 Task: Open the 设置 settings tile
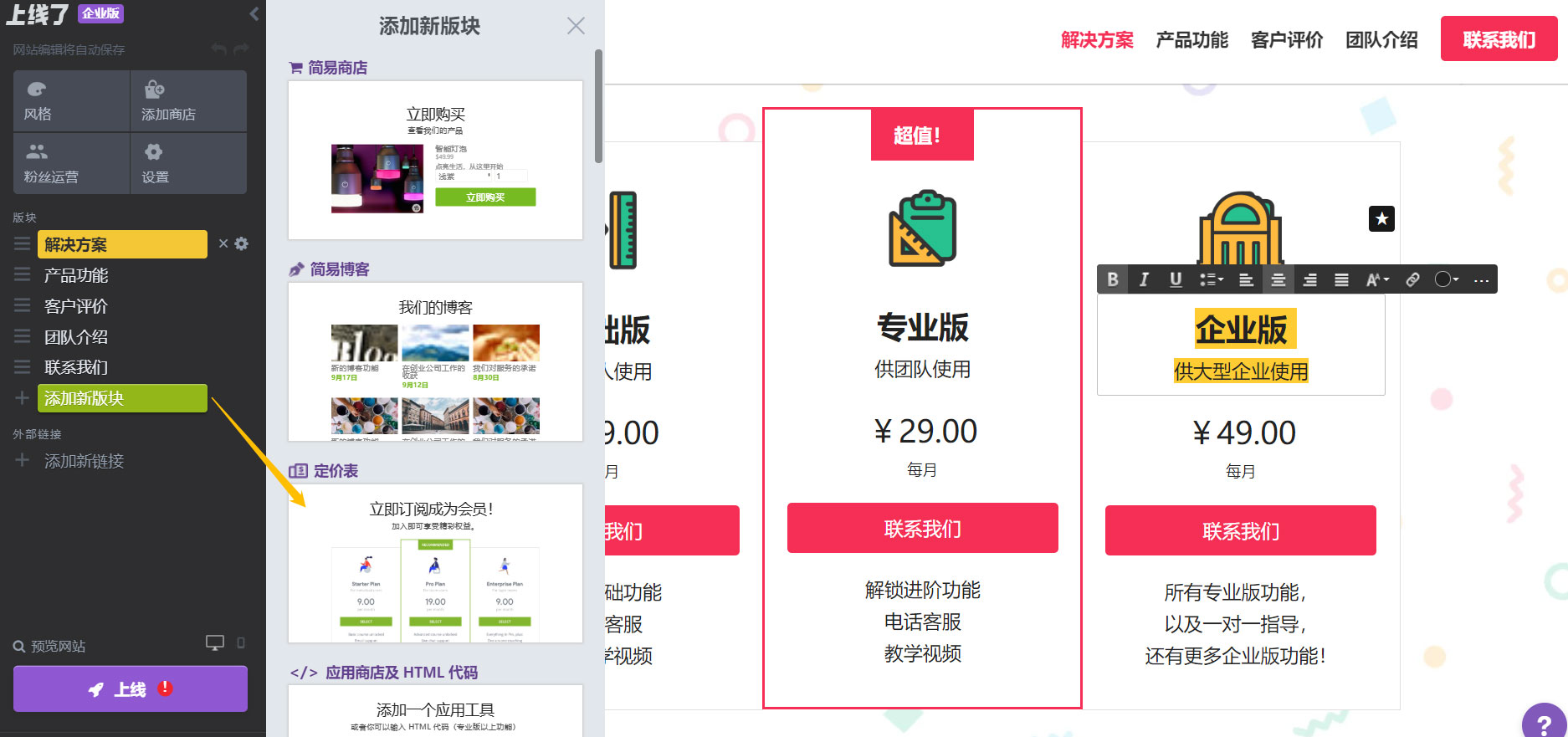click(188, 163)
